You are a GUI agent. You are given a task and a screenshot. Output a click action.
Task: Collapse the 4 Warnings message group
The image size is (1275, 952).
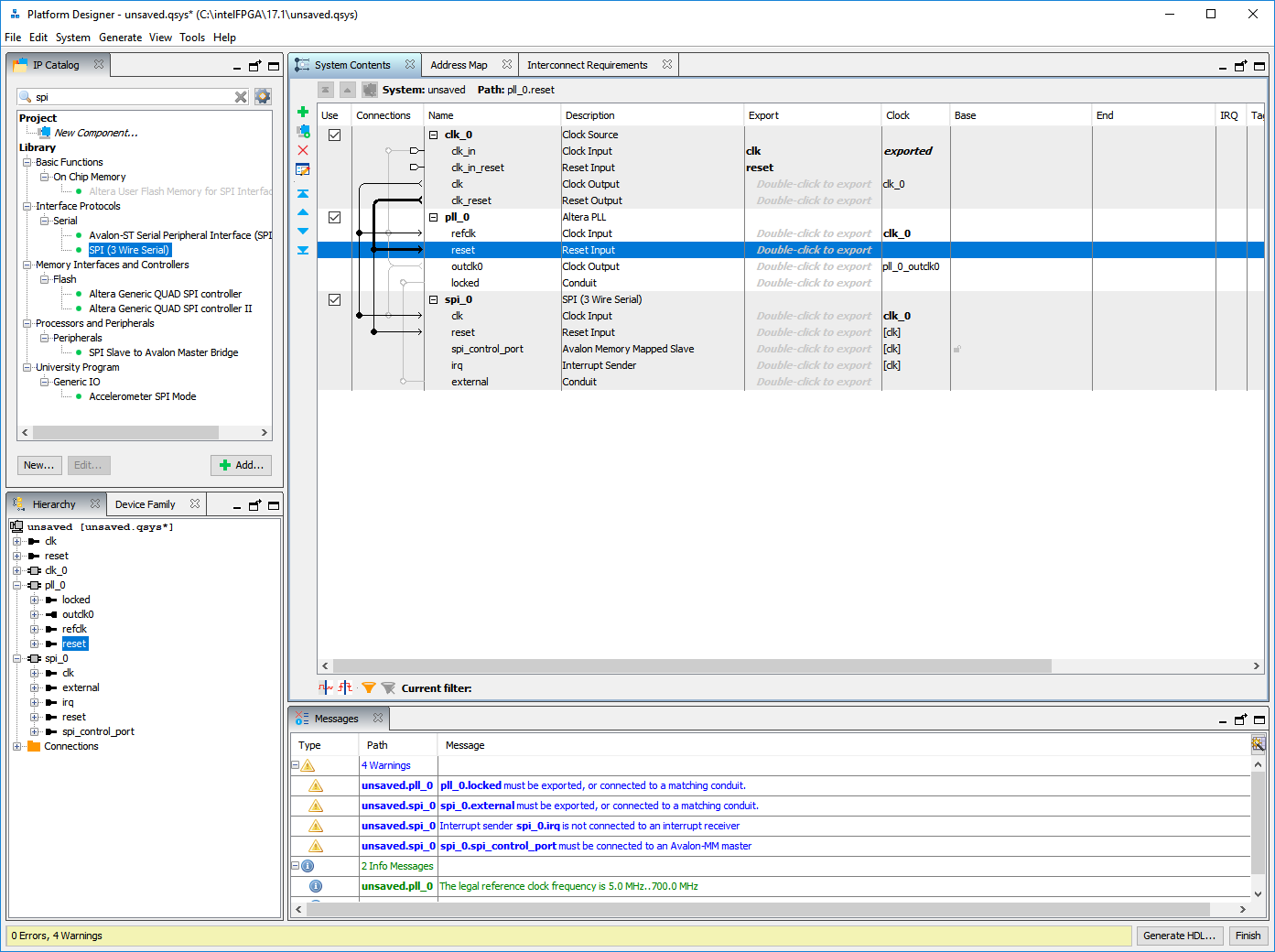(295, 765)
